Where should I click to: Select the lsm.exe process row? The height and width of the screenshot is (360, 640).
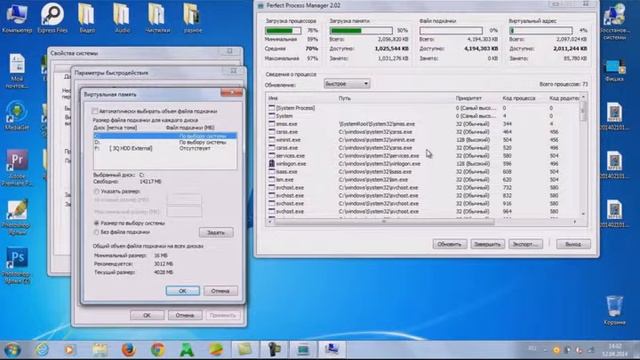coord(423,180)
